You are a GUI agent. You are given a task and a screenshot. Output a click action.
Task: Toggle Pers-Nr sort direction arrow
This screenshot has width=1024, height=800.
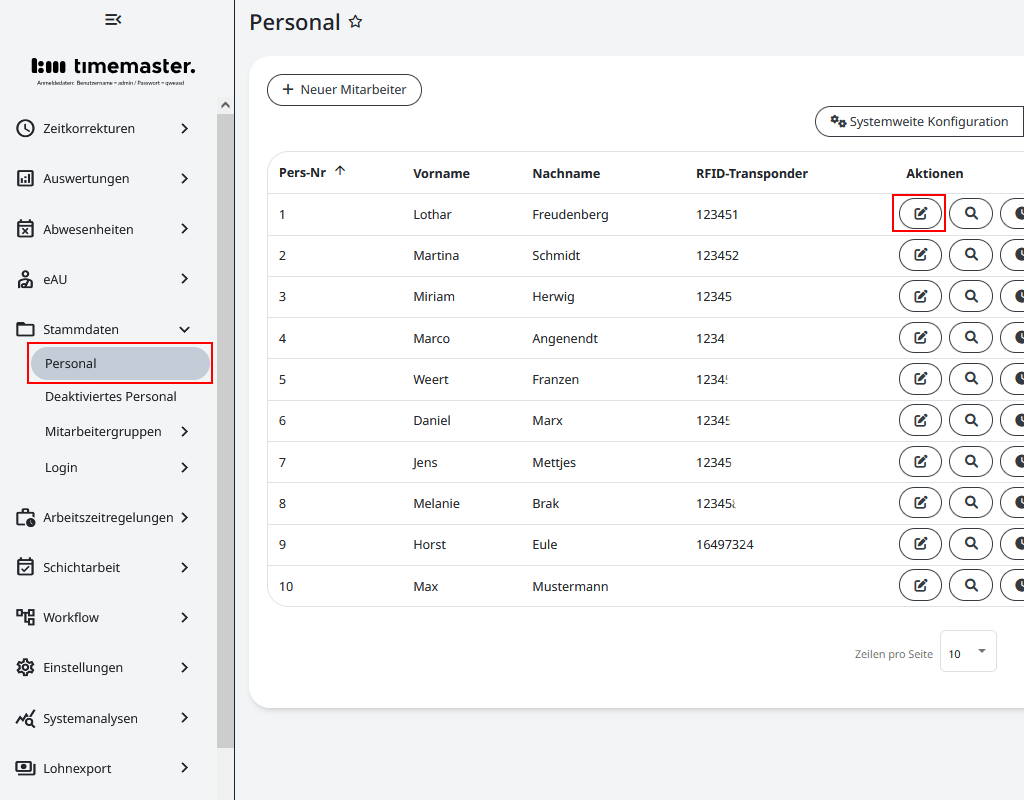[x=340, y=172]
